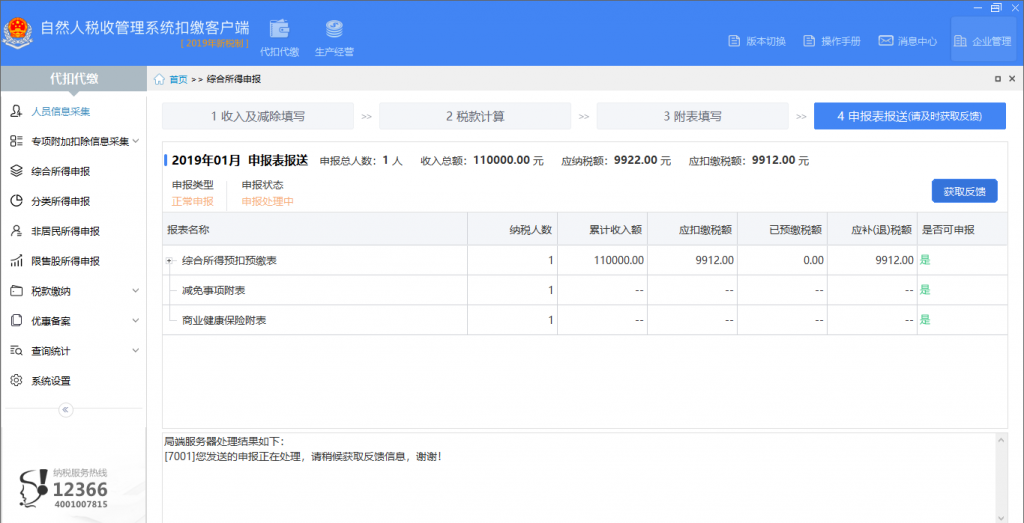Click the 优惠备案 copy icon

click(x=17, y=321)
